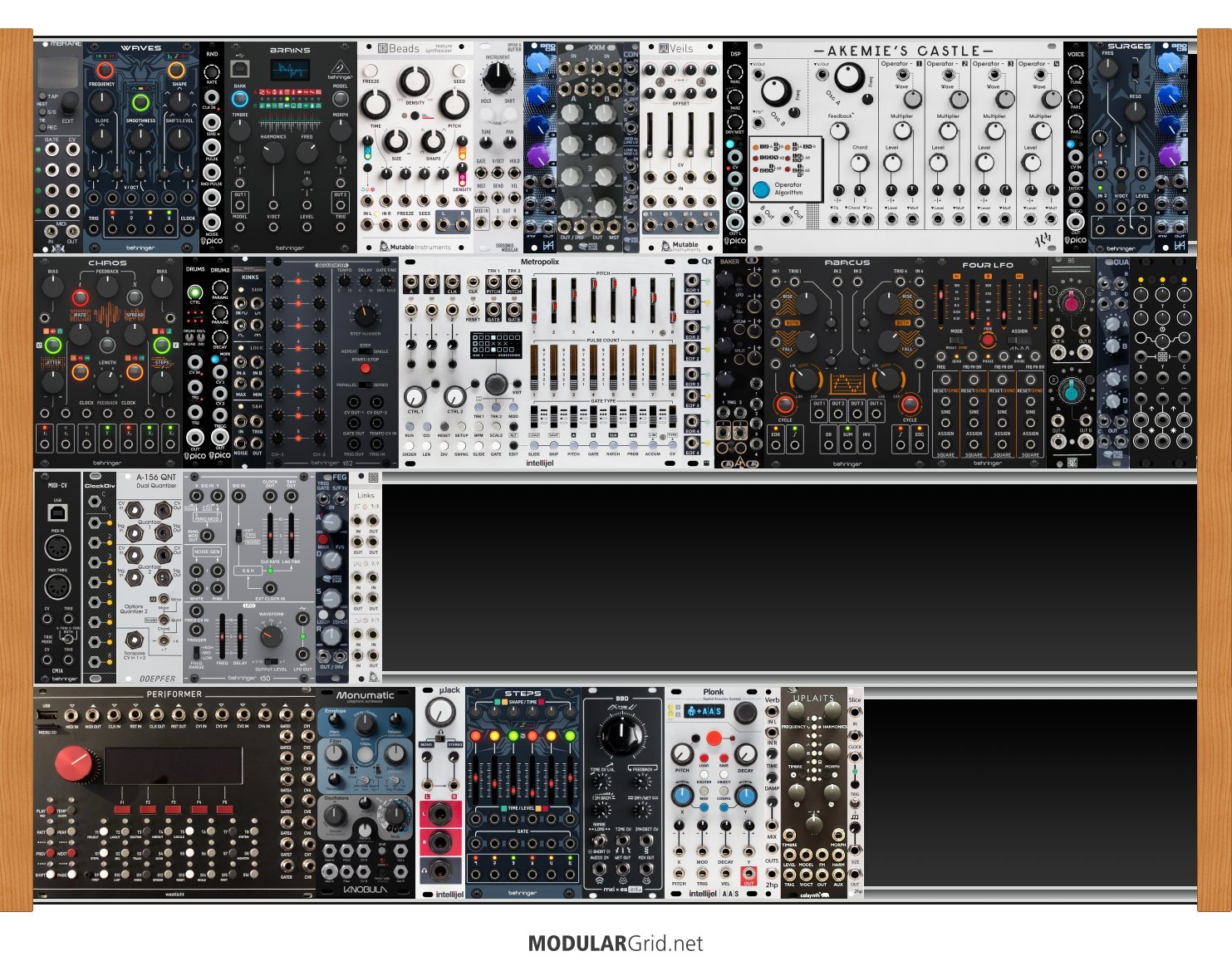Select the BAKER module
Viewport: 1232px width, 961px height.
click(x=739, y=362)
